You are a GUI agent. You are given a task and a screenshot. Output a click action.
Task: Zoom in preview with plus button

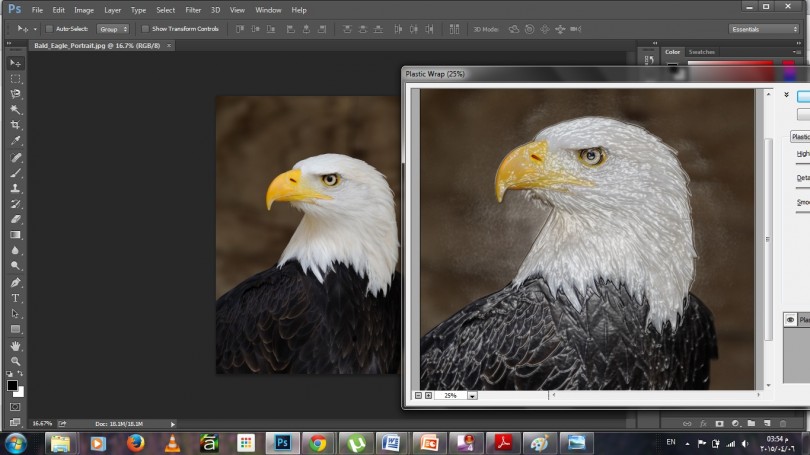point(428,396)
